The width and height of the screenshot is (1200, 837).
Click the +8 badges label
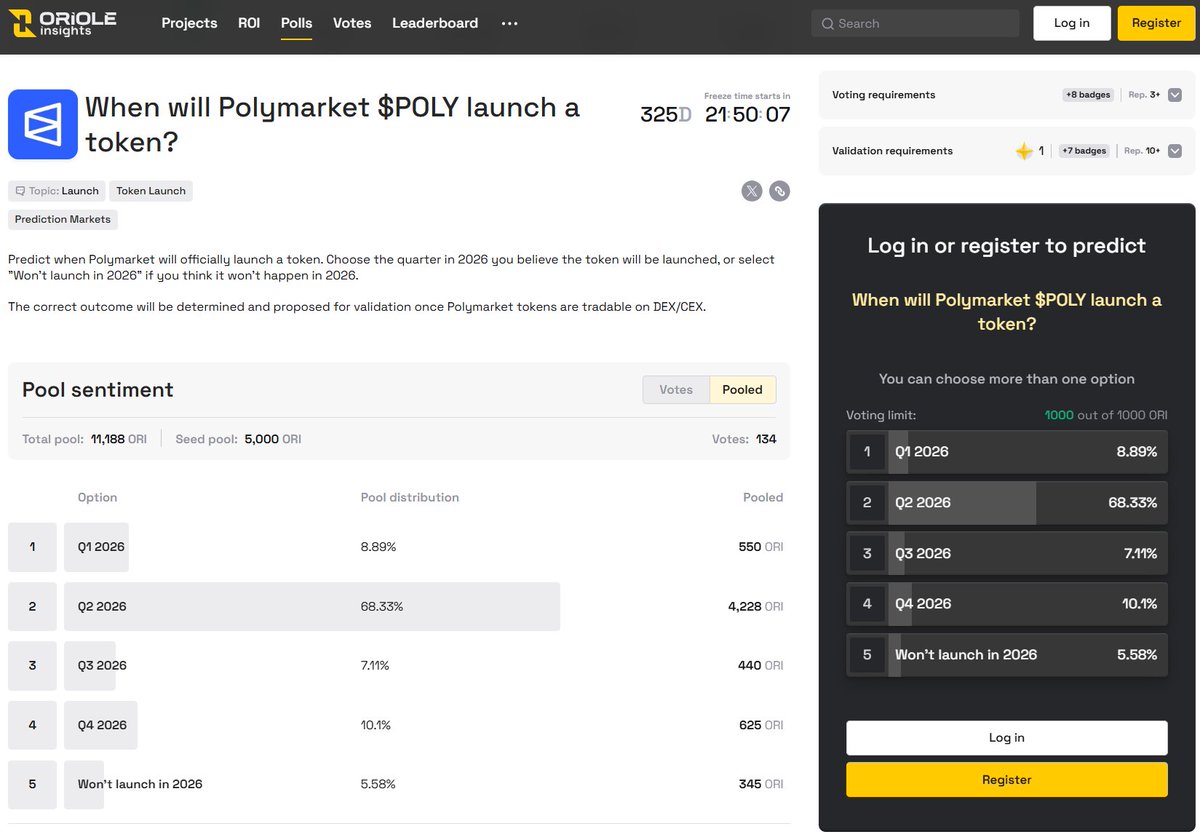point(1089,95)
